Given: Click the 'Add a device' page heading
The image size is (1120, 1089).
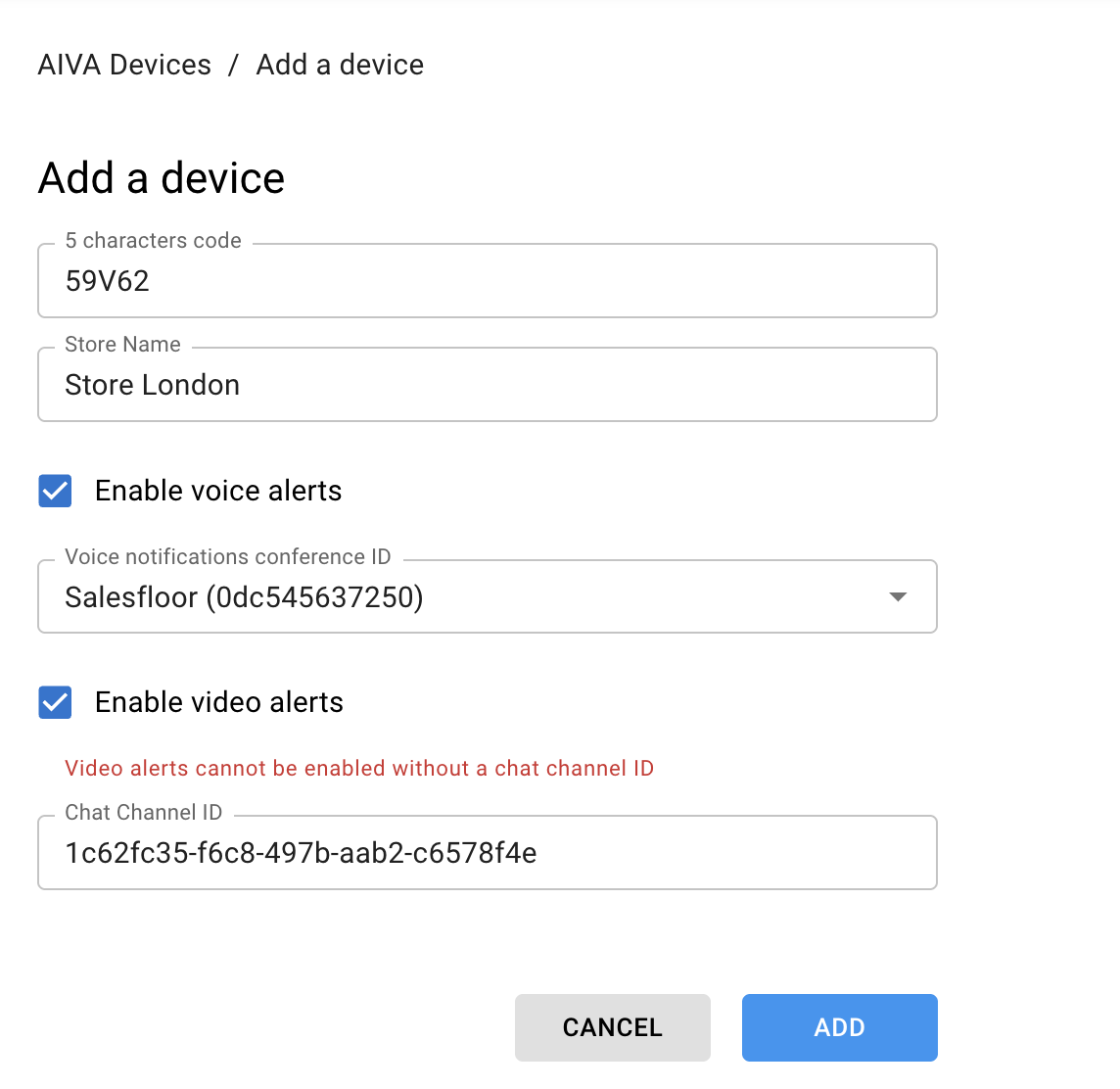Looking at the screenshot, I should [x=162, y=178].
